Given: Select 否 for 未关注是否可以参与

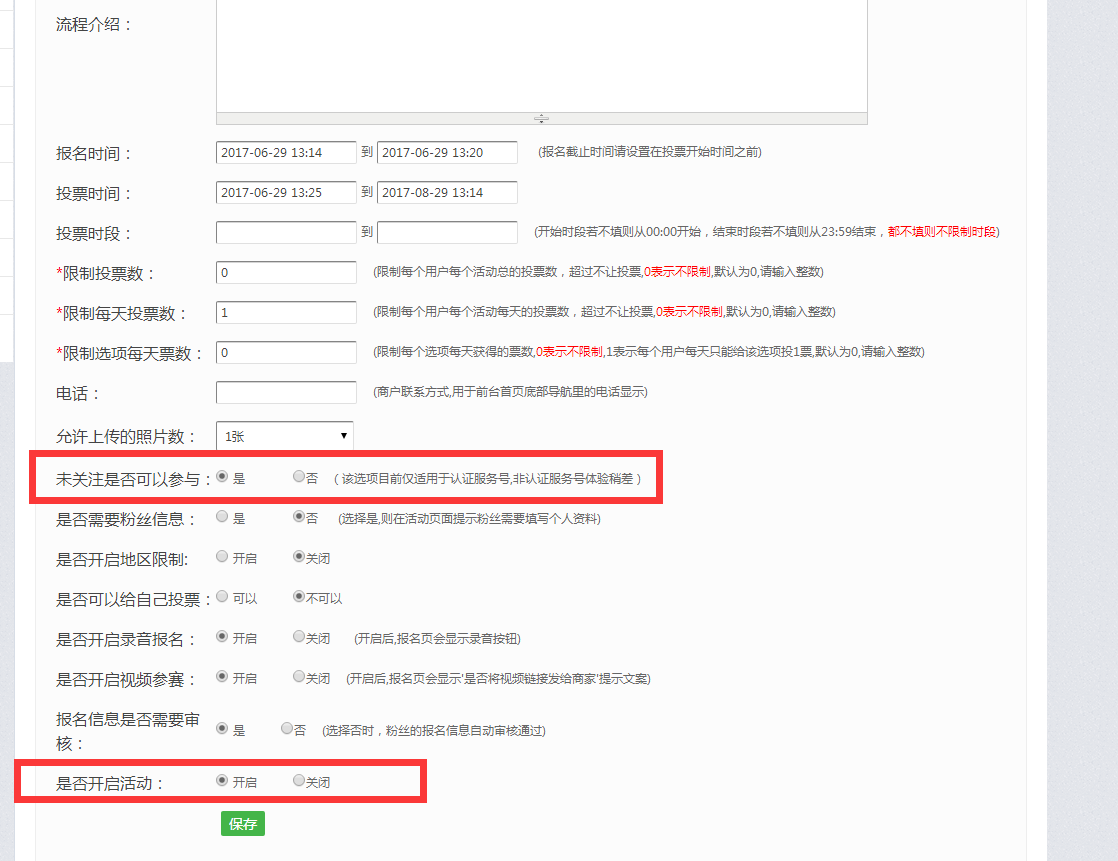Looking at the screenshot, I should [x=297, y=476].
